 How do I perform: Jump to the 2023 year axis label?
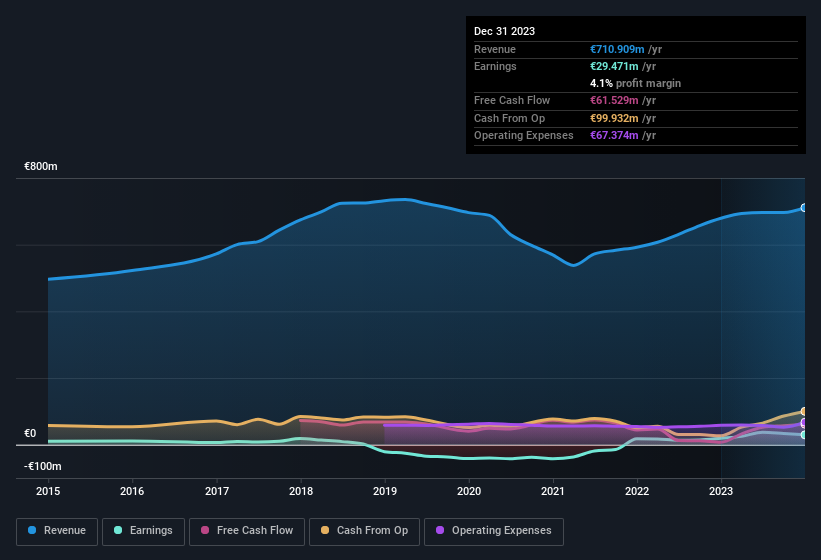pyautogui.click(x=721, y=491)
